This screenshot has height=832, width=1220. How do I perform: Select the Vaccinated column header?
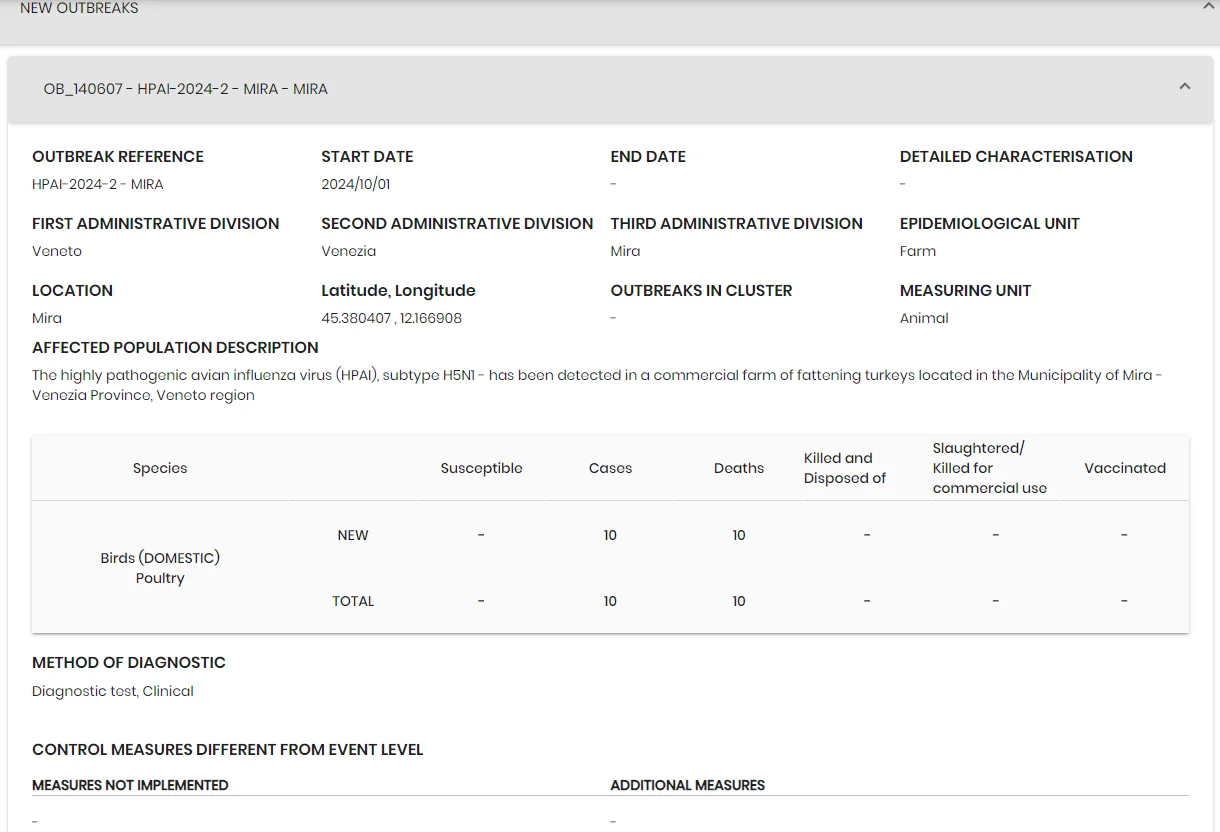point(1125,468)
